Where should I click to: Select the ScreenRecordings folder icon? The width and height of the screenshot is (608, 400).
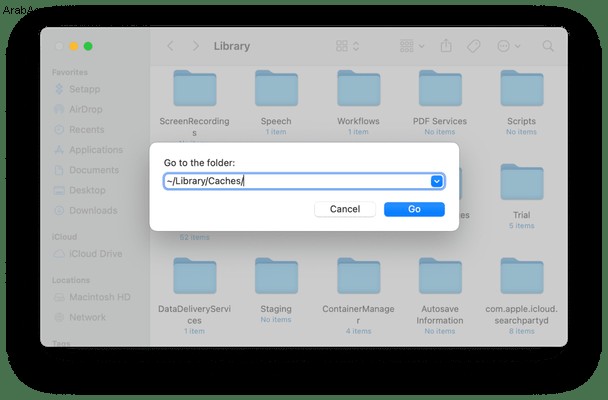point(195,88)
